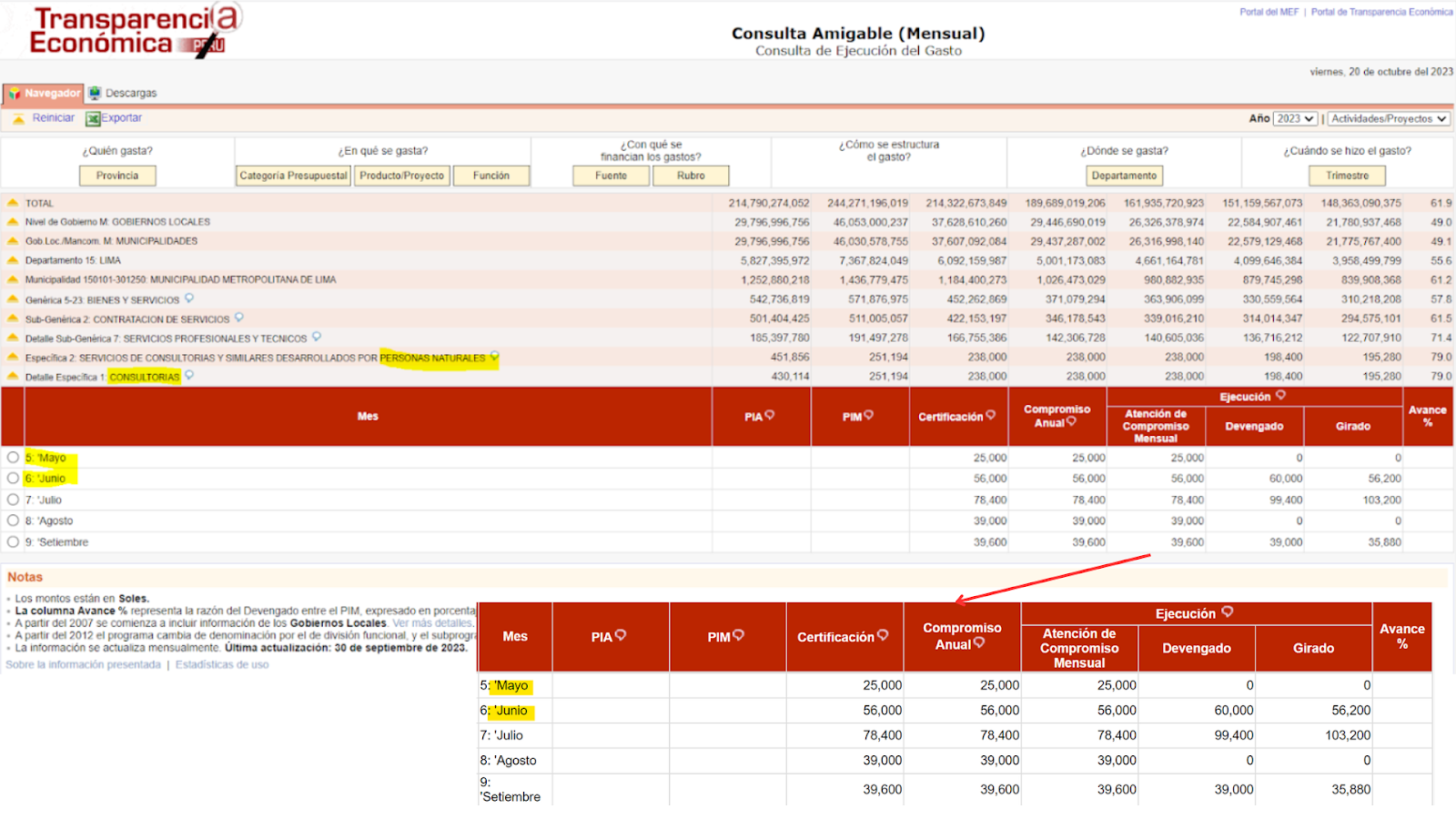Select the radio button for 6: Junio
The height and width of the screenshot is (819, 1456).
pyautogui.click(x=13, y=478)
